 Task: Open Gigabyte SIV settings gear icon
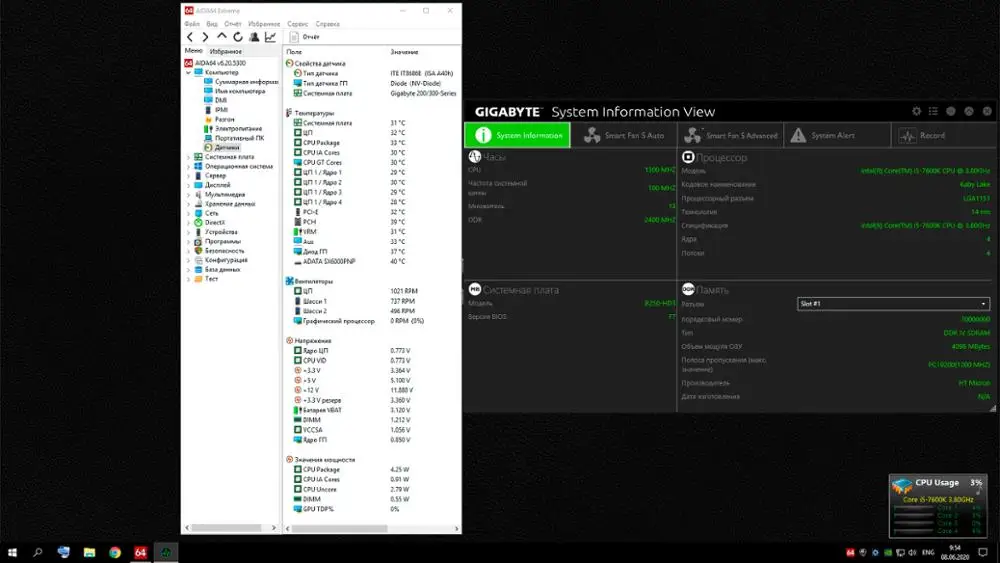(916, 111)
